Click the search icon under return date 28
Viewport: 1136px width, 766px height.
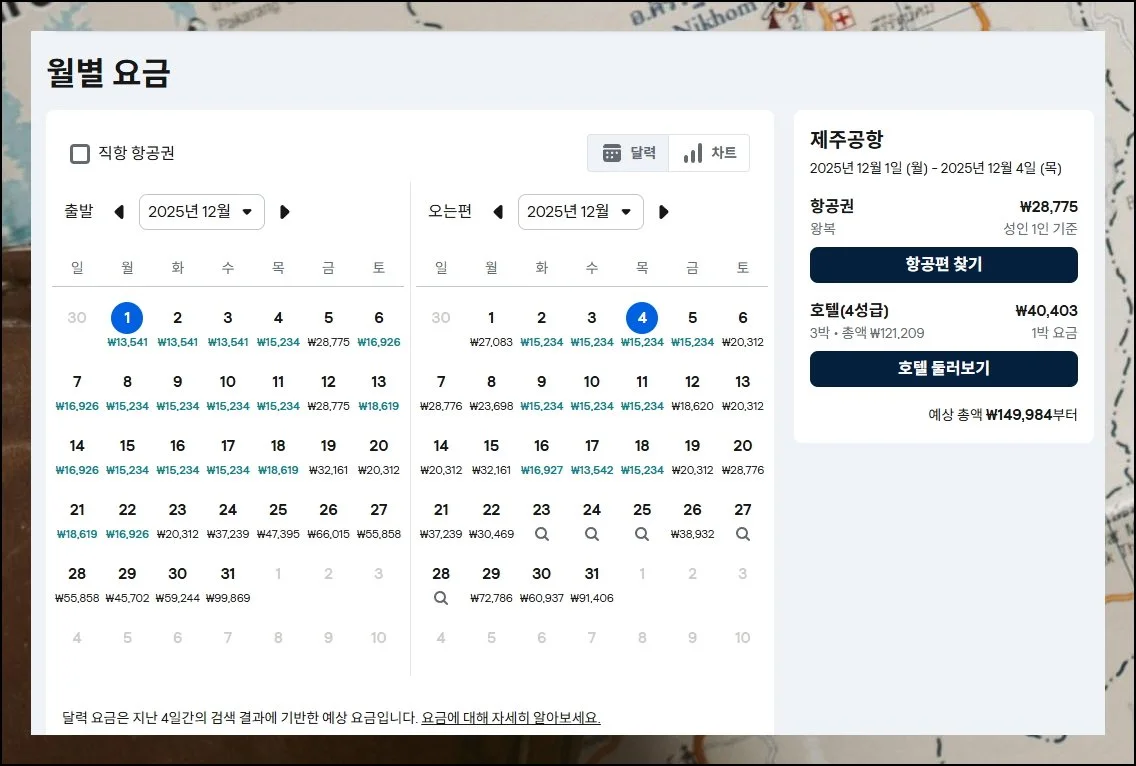point(441,598)
